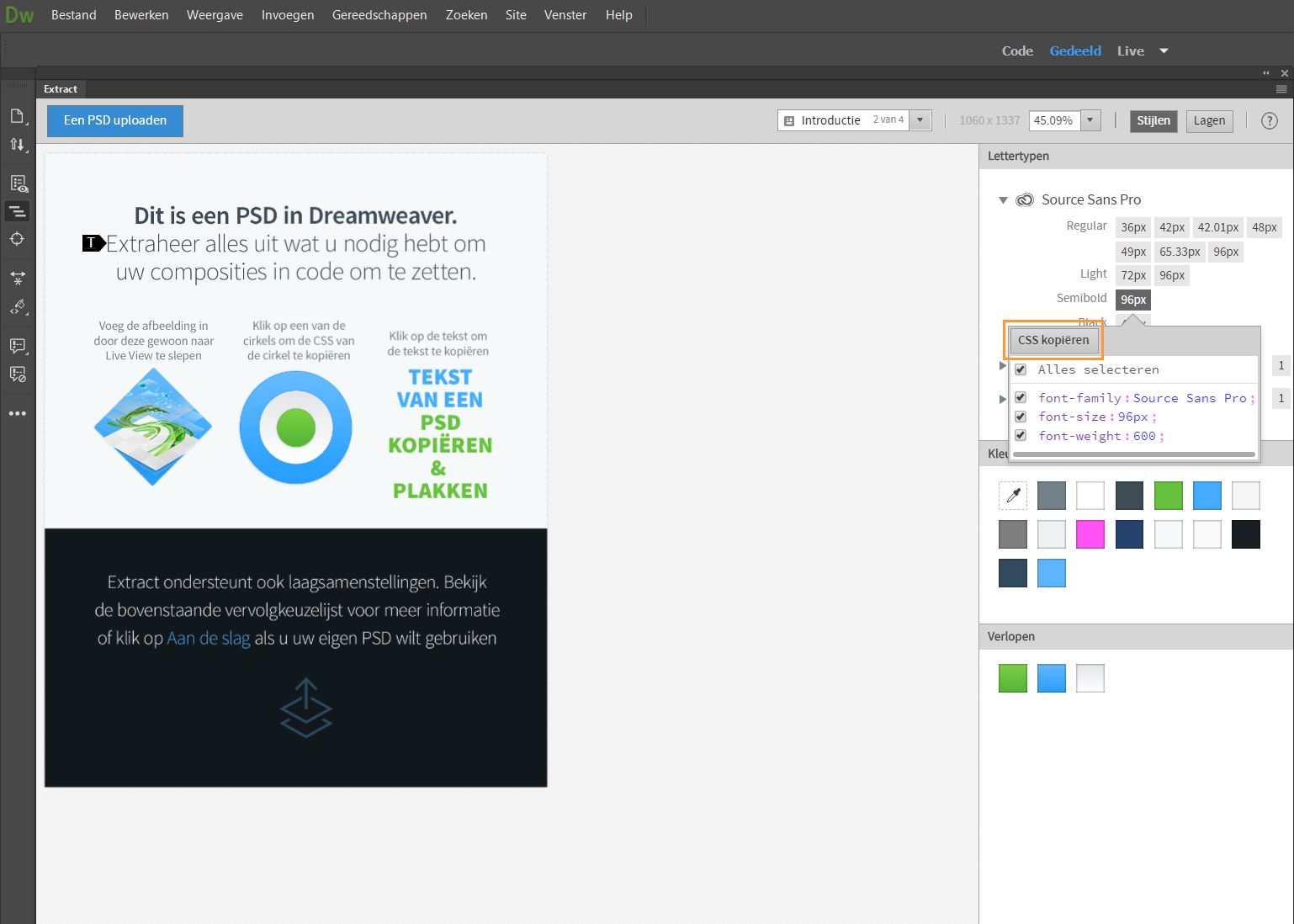Screen dimensions: 1294x924
Task: Click the File Management up-down arrows icon
Action: [18, 145]
